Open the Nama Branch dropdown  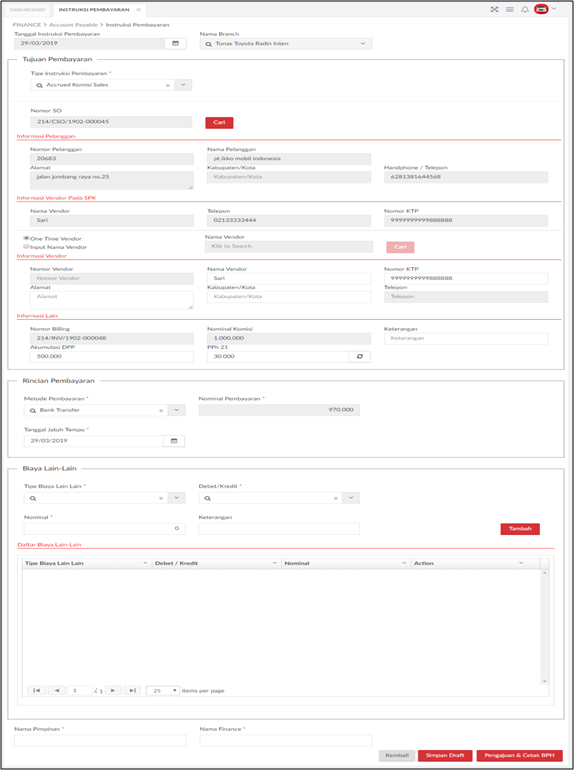(363, 44)
